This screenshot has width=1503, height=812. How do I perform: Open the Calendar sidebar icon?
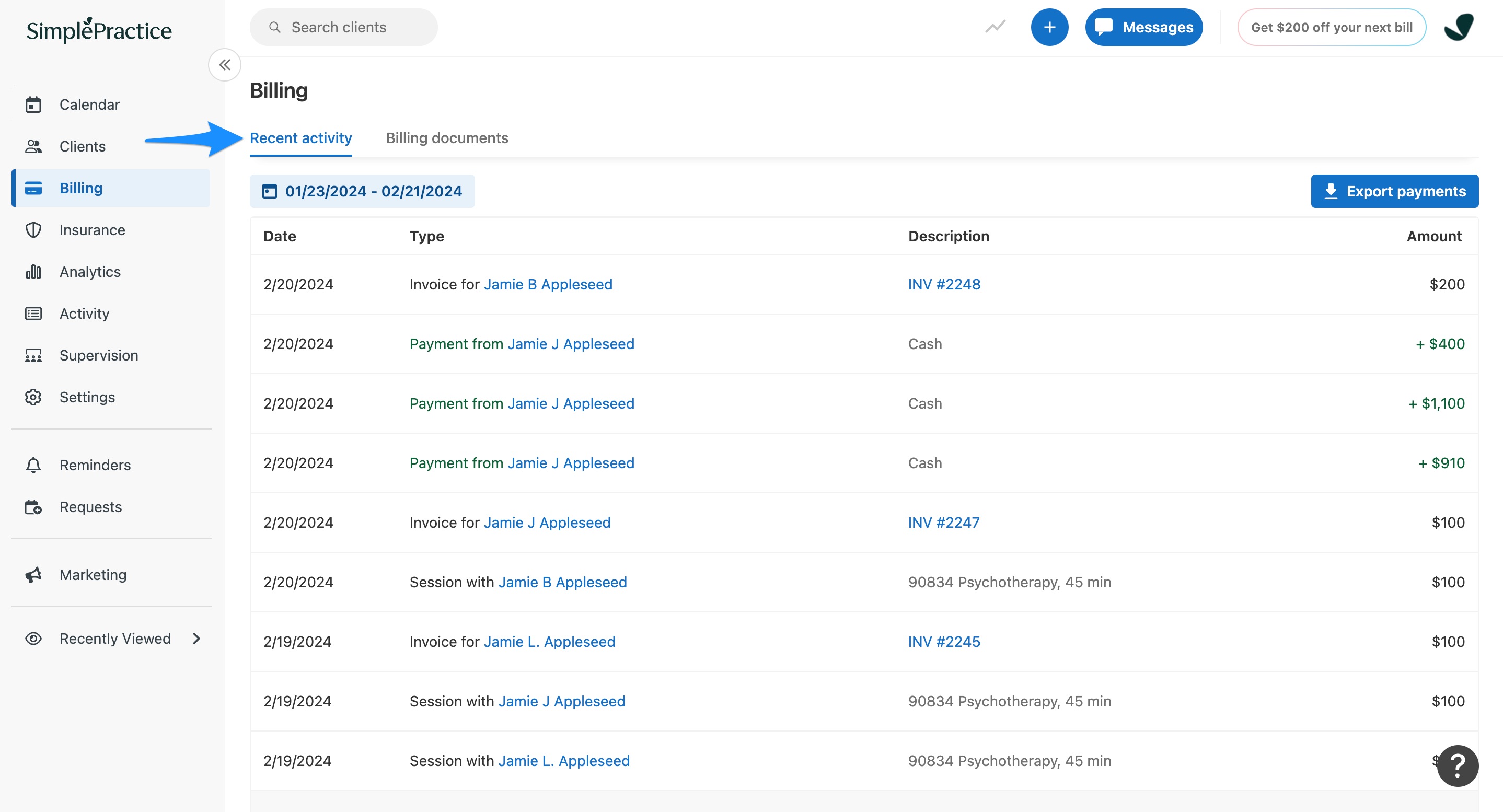coord(33,105)
